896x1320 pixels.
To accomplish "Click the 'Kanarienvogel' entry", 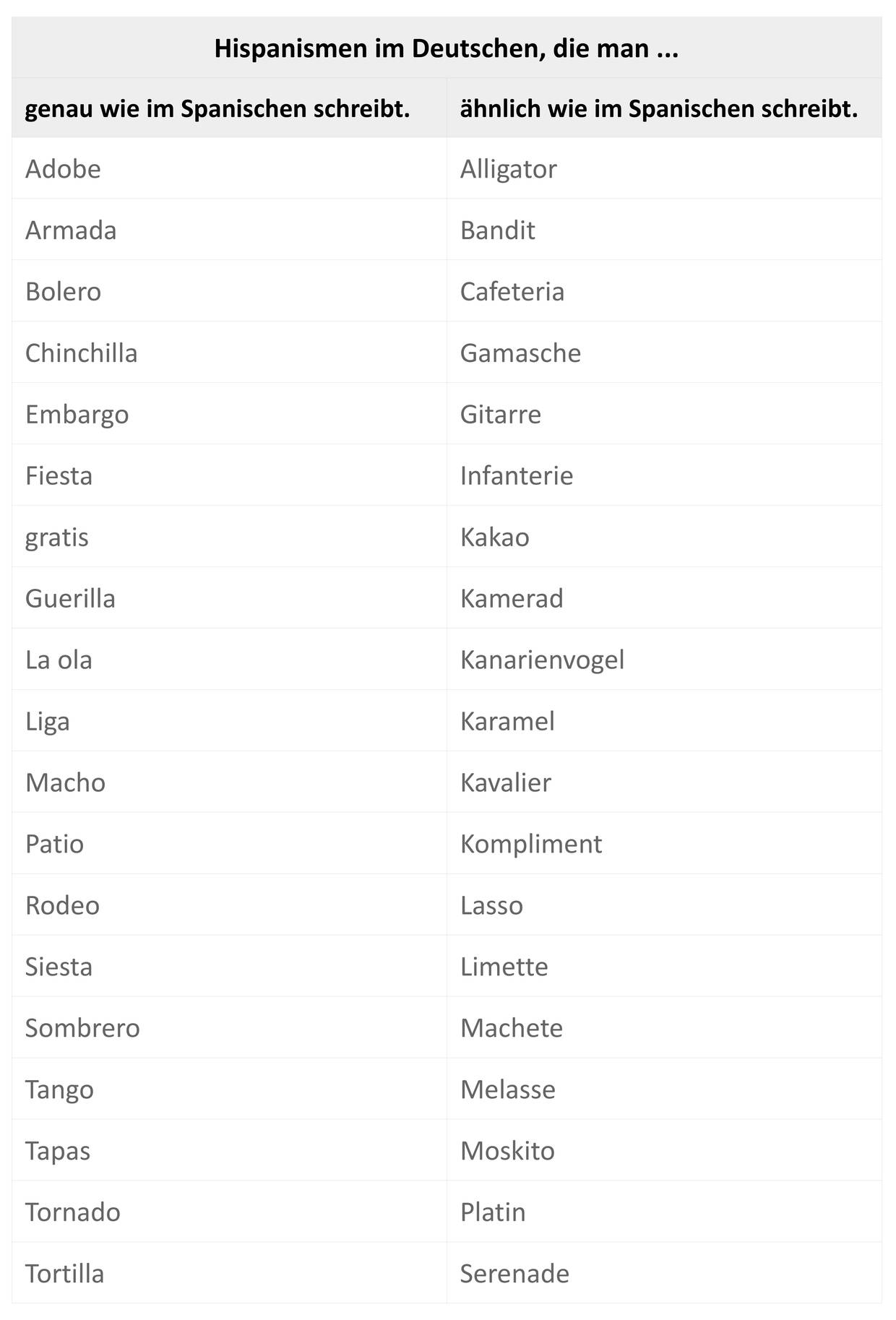I will (x=542, y=660).
